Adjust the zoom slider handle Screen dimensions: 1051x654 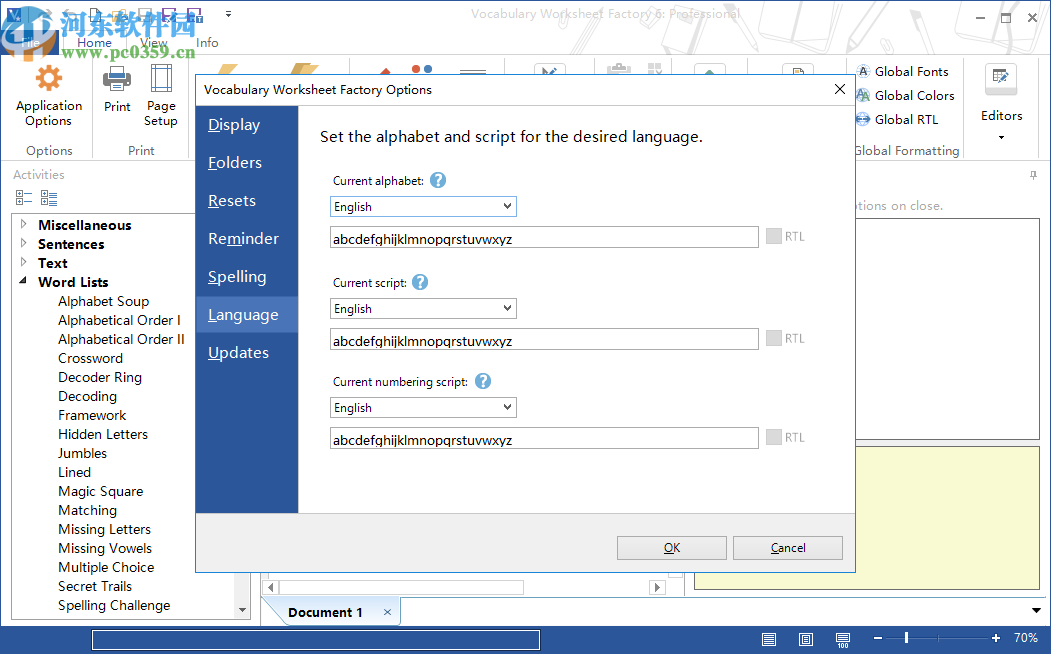tap(906, 639)
